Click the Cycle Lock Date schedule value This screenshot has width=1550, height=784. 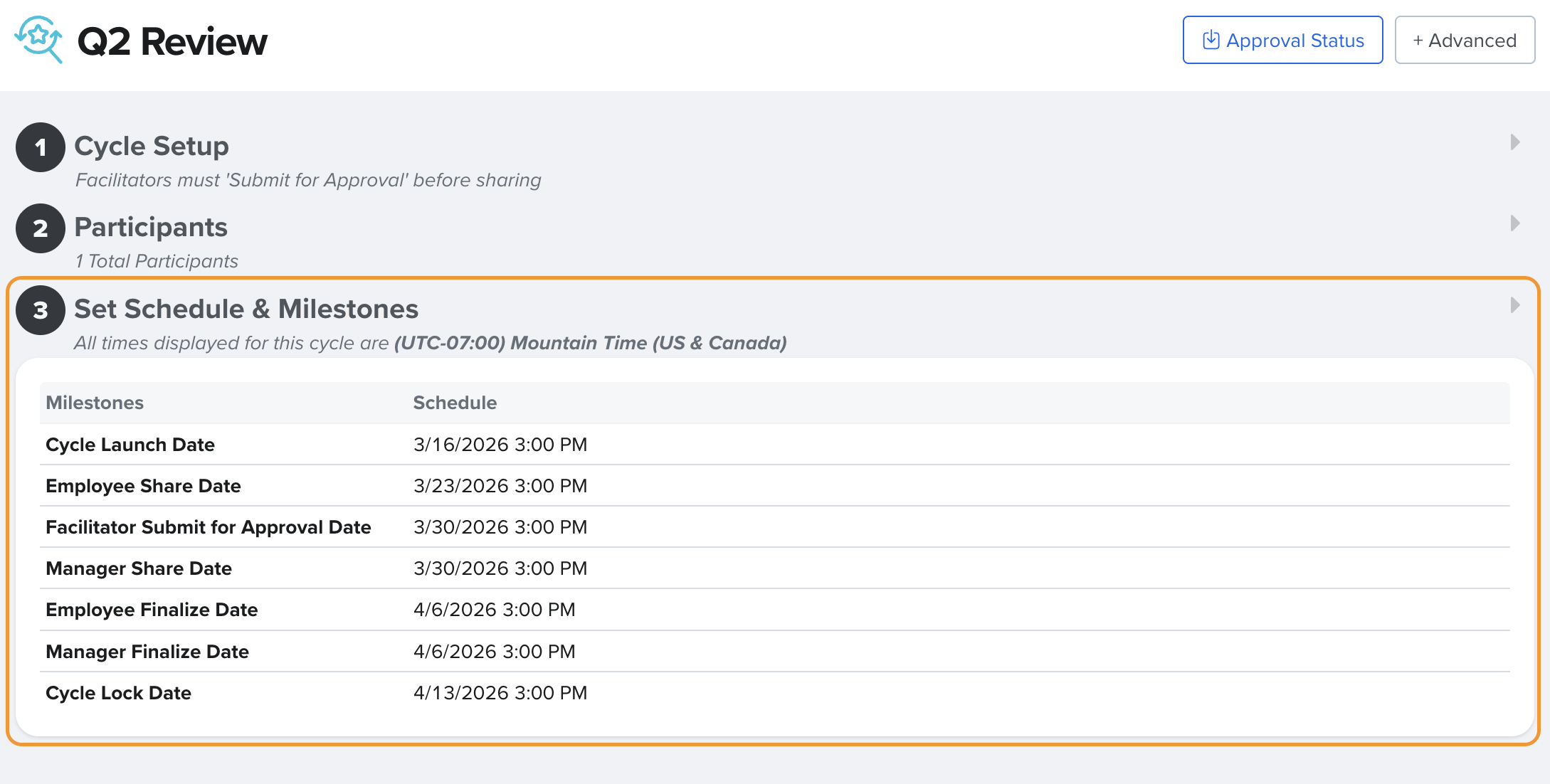[x=500, y=693]
